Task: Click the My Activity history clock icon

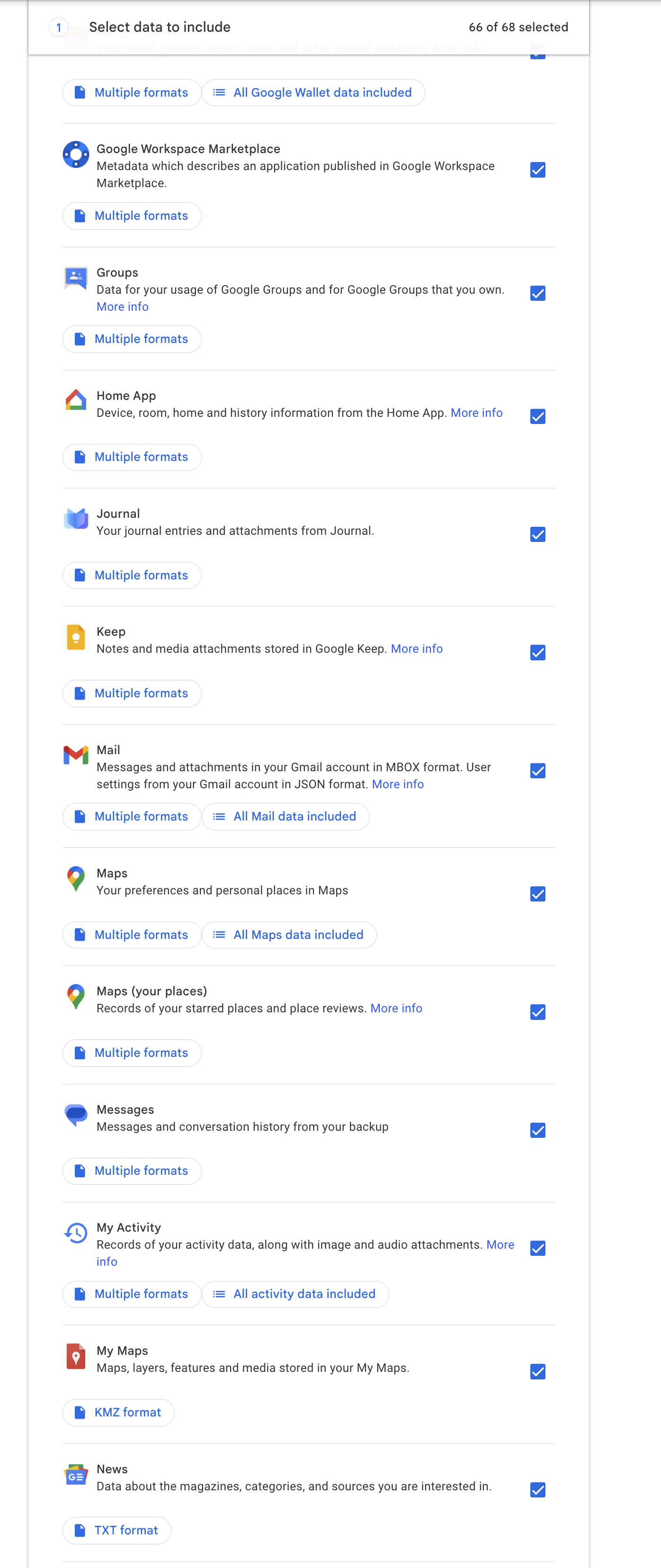Action: 76,1233
